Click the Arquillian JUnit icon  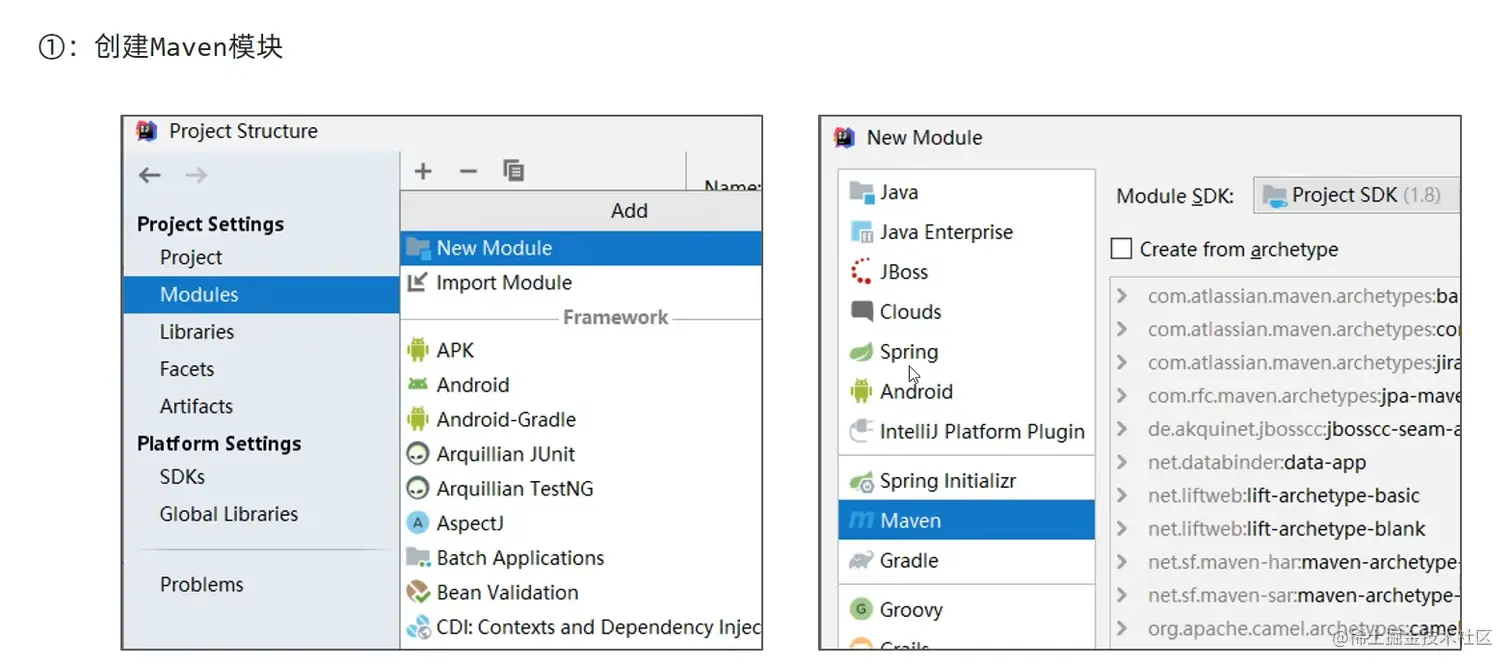point(418,454)
